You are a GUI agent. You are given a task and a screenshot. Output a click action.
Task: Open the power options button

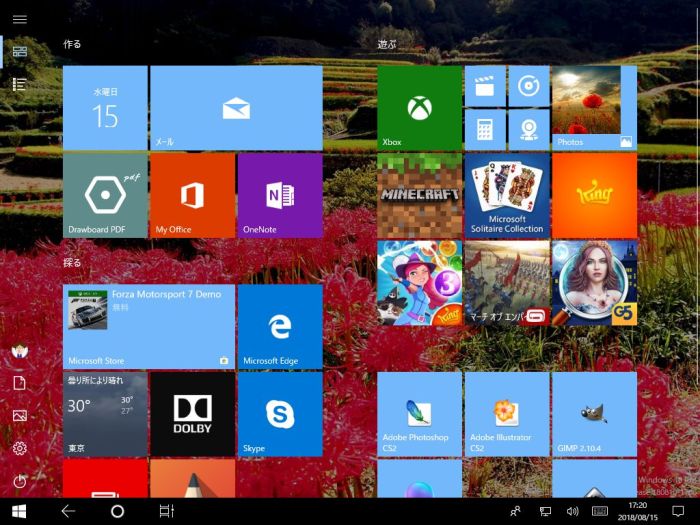click(20, 481)
